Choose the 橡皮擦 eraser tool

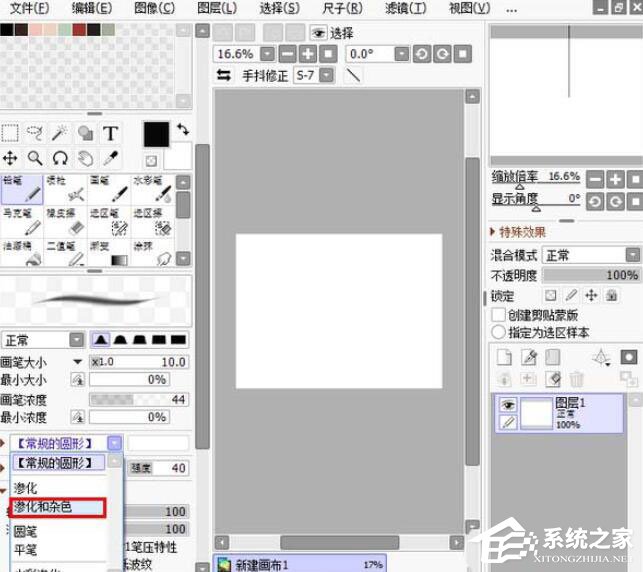click(65, 222)
